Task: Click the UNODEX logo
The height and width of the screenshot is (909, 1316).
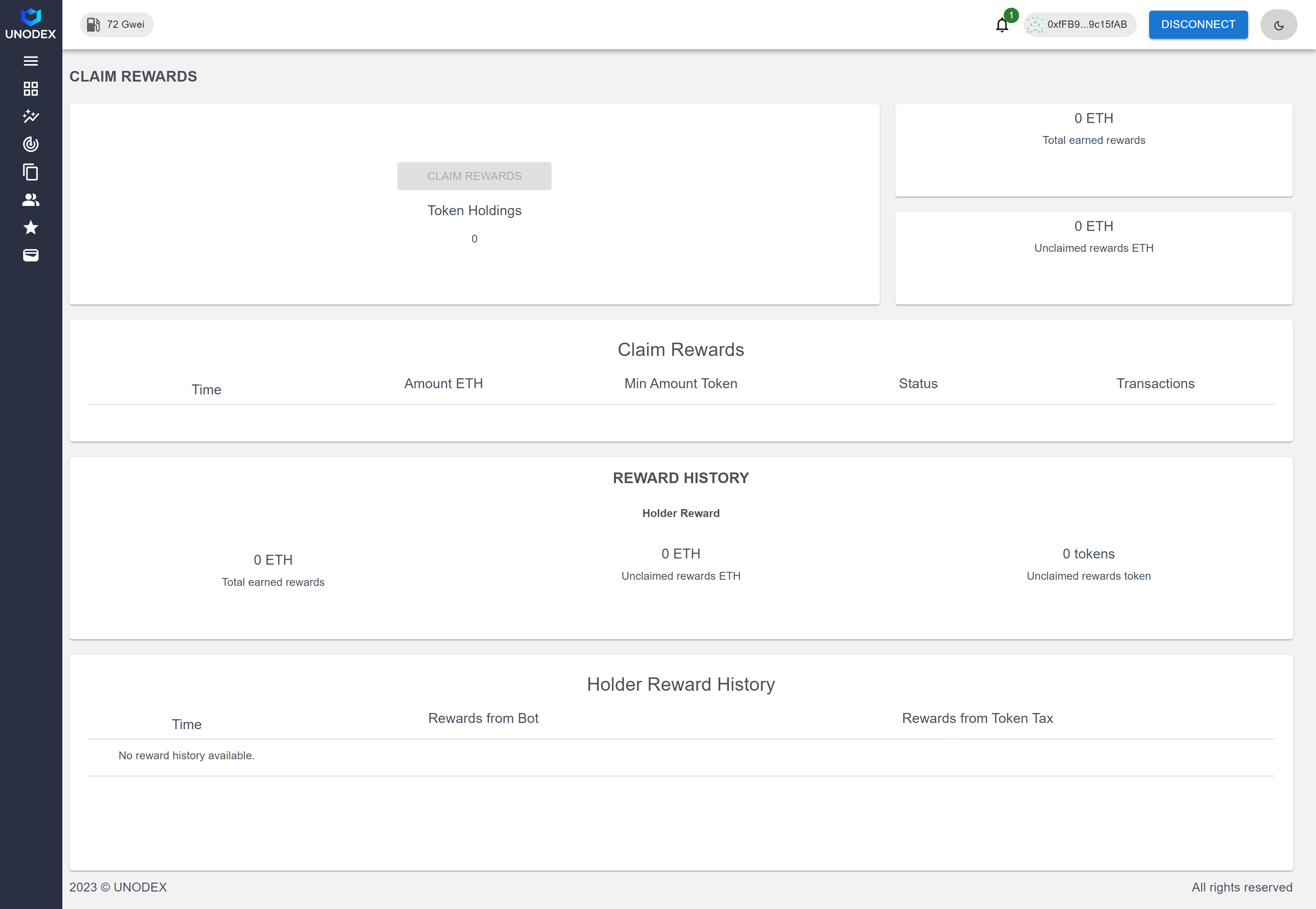Action: coord(30,24)
